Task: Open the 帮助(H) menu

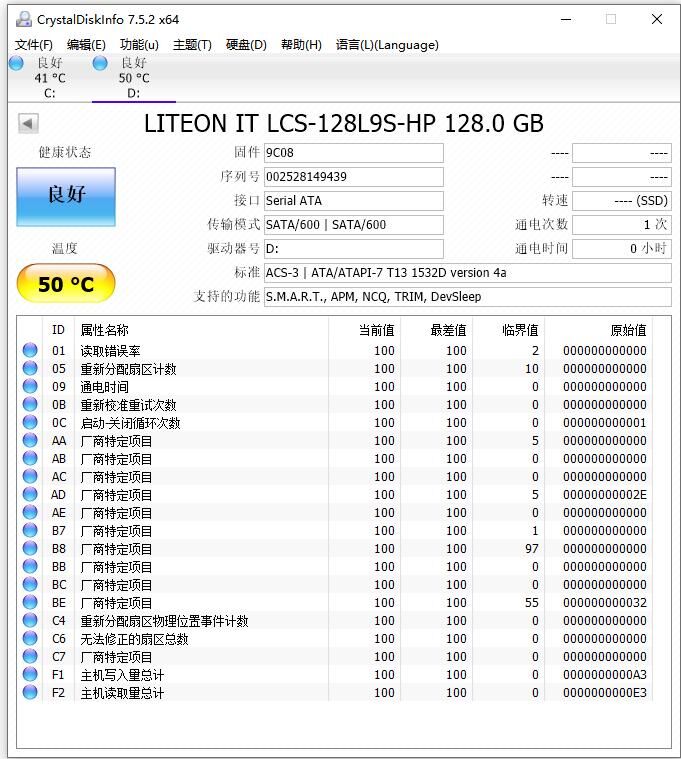Action: 301,45
